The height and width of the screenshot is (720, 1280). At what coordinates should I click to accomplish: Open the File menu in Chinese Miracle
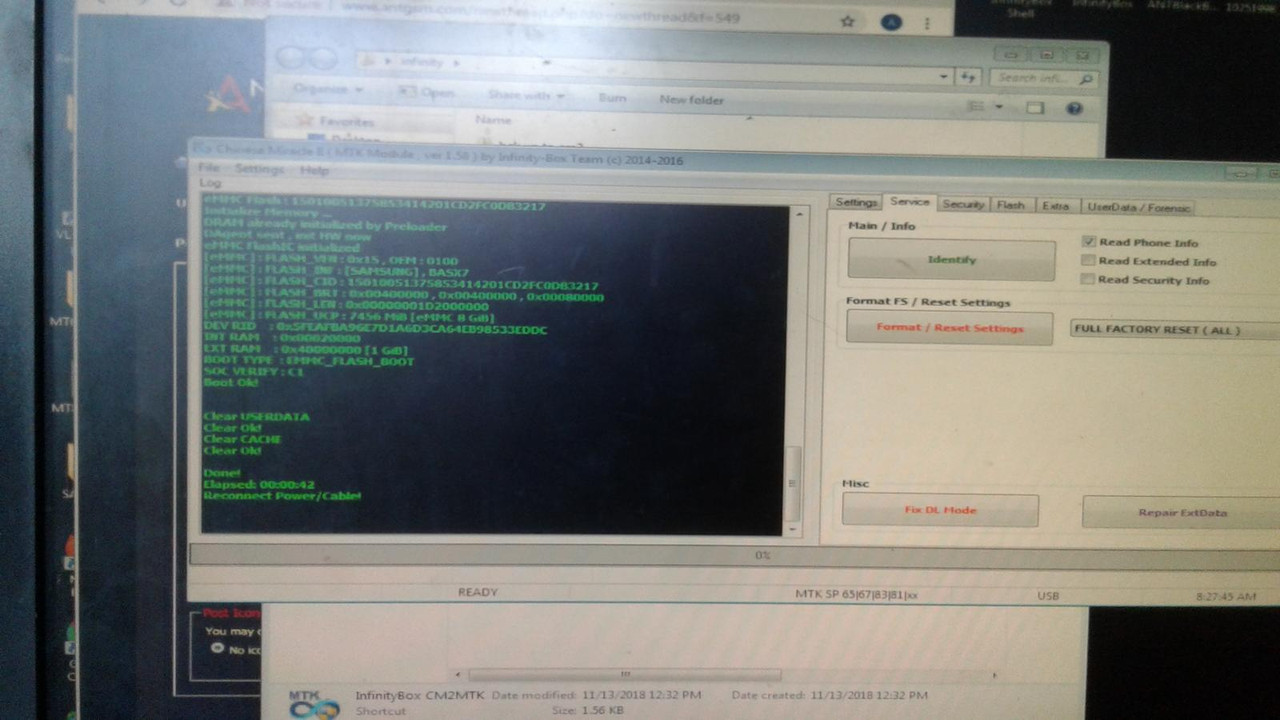click(209, 168)
